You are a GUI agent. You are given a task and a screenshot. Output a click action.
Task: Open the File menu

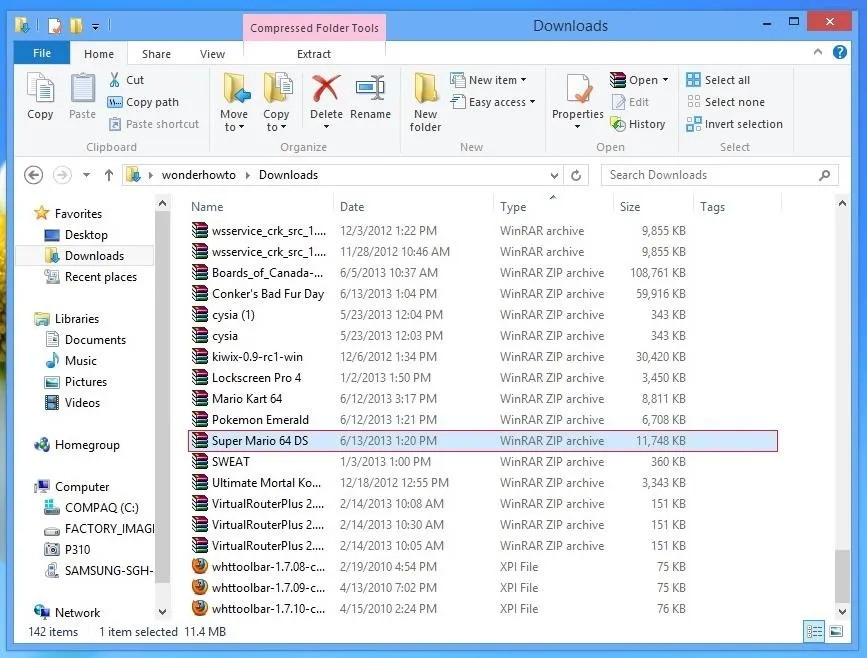[x=42, y=53]
